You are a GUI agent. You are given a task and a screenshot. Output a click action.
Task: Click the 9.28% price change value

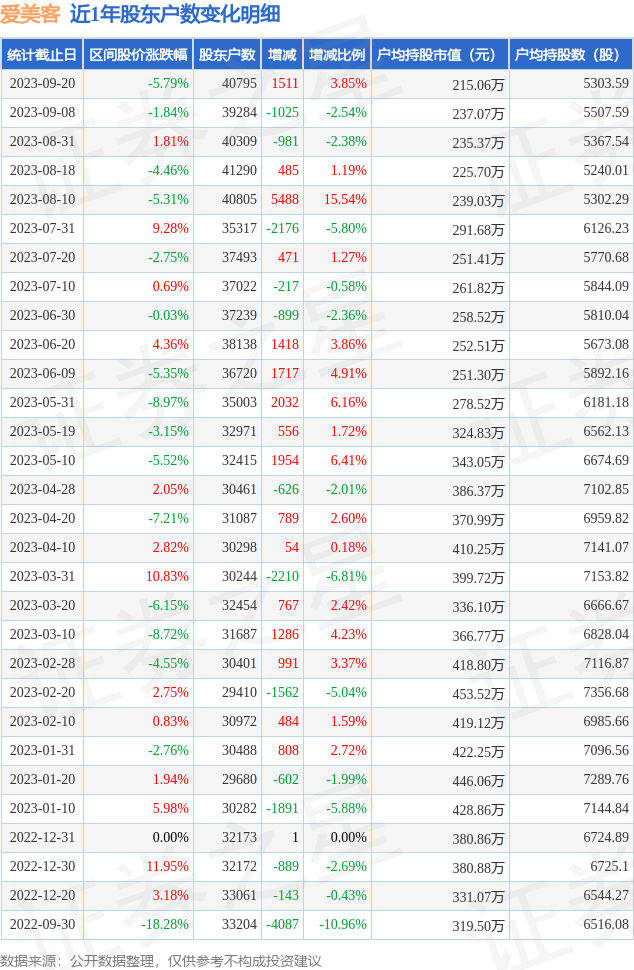(171, 228)
